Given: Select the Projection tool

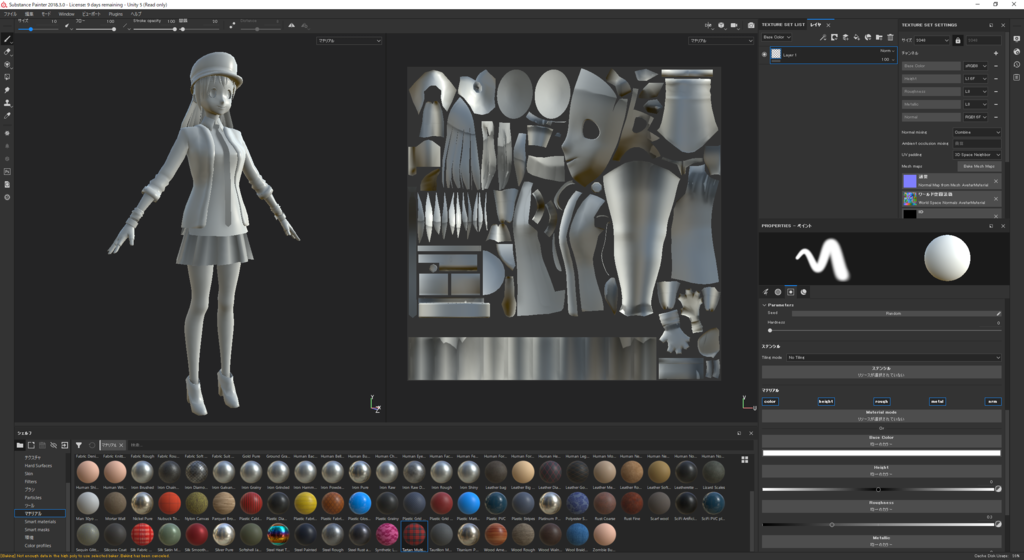Looking at the screenshot, I should click(x=7, y=65).
